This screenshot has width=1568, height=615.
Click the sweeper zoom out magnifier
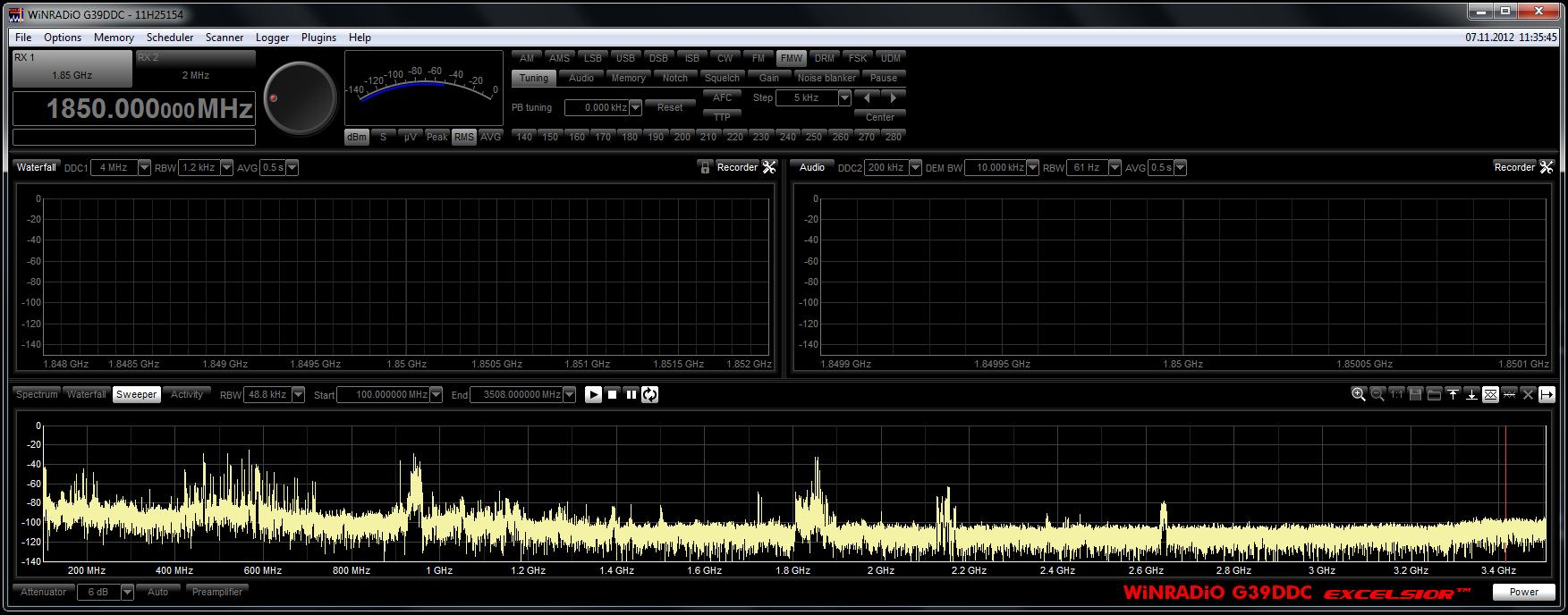coord(1377,394)
